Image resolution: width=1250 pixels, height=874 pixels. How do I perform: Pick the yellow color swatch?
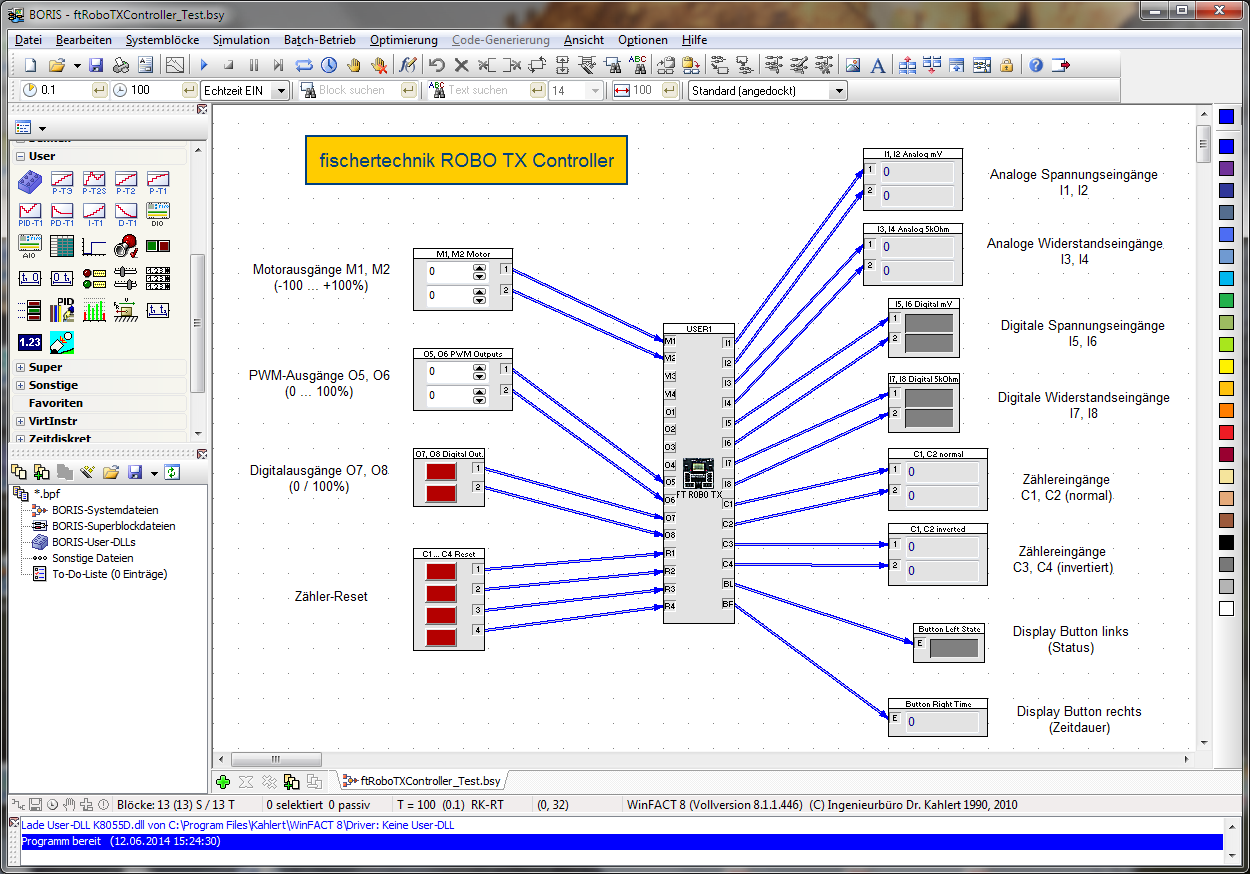tap(1226, 366)
